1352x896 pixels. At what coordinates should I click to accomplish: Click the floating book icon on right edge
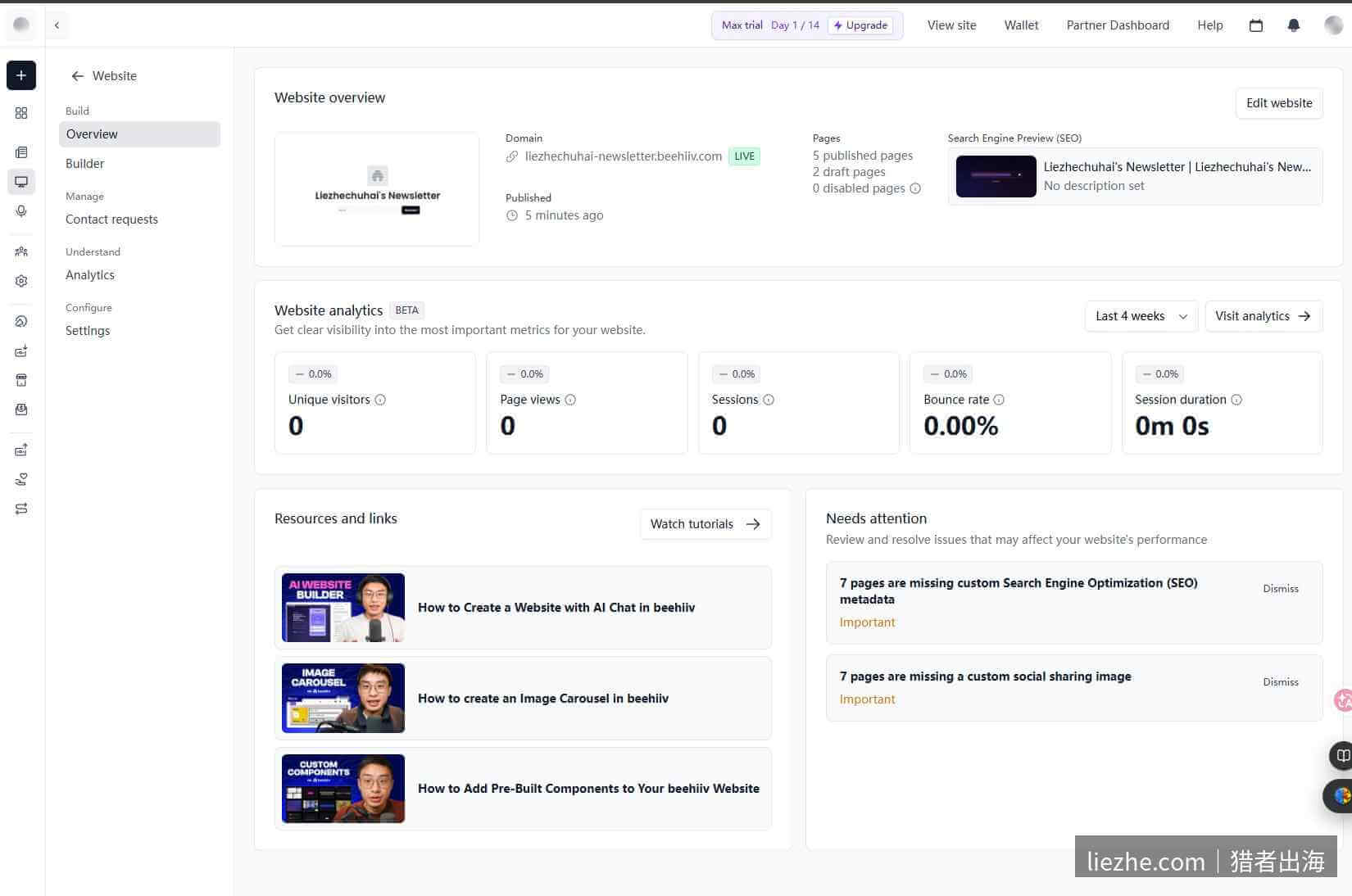pos(1341,755)
